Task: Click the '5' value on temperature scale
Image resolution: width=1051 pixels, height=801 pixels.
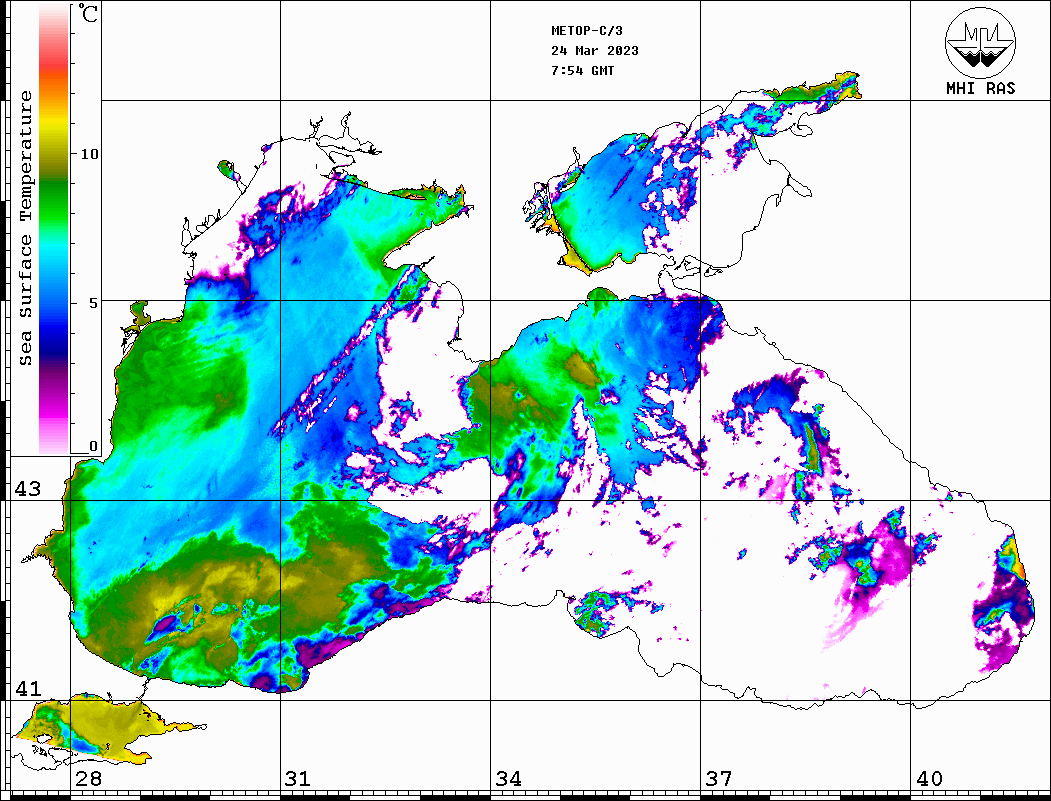Action: tap(94, 303)
